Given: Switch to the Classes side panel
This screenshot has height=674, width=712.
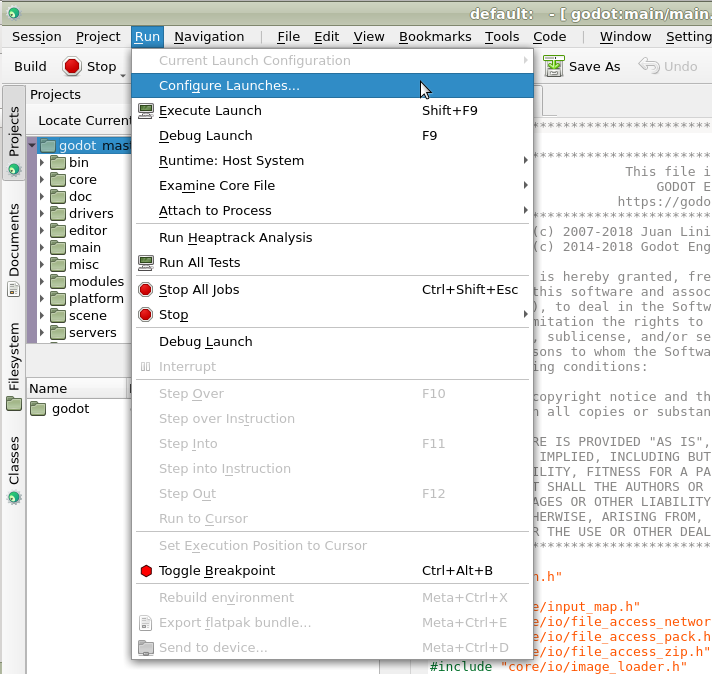Looking at the screenshot, I should point(13,467).
